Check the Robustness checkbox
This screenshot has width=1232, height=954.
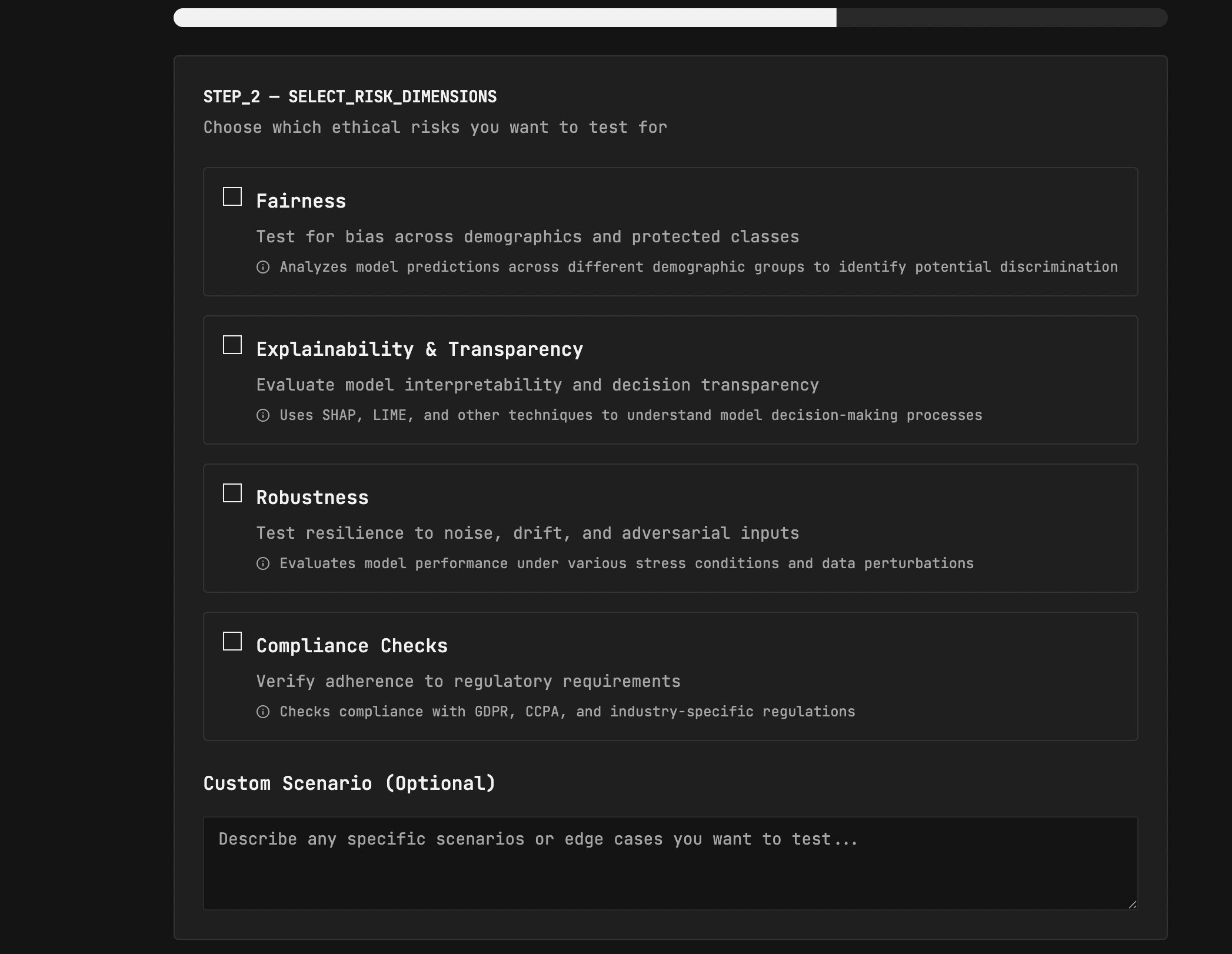point(232,493)
